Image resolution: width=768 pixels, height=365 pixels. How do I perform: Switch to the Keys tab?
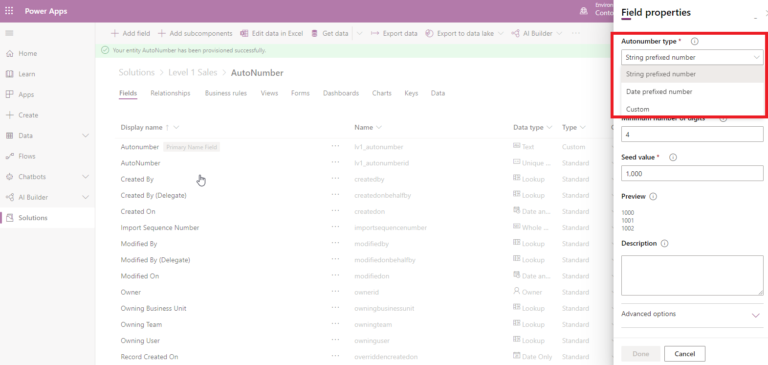(x=411, y=93)
